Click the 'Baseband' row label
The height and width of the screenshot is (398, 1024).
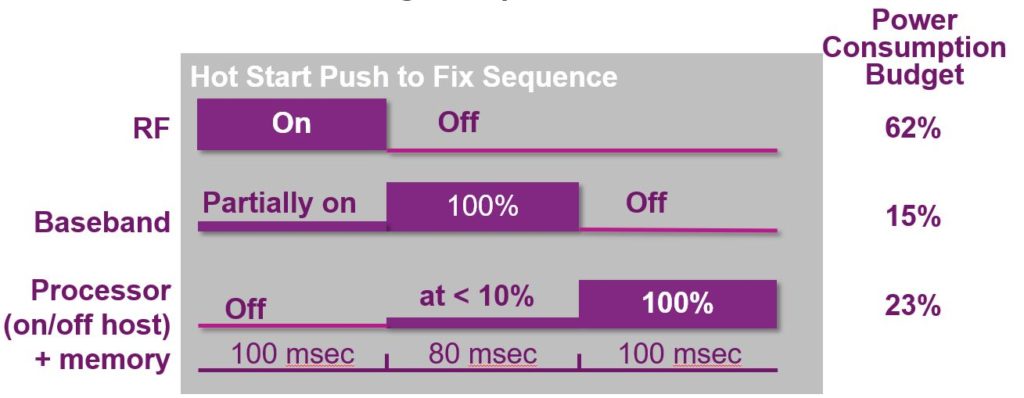pyautogui.click(x=103, y=222)
